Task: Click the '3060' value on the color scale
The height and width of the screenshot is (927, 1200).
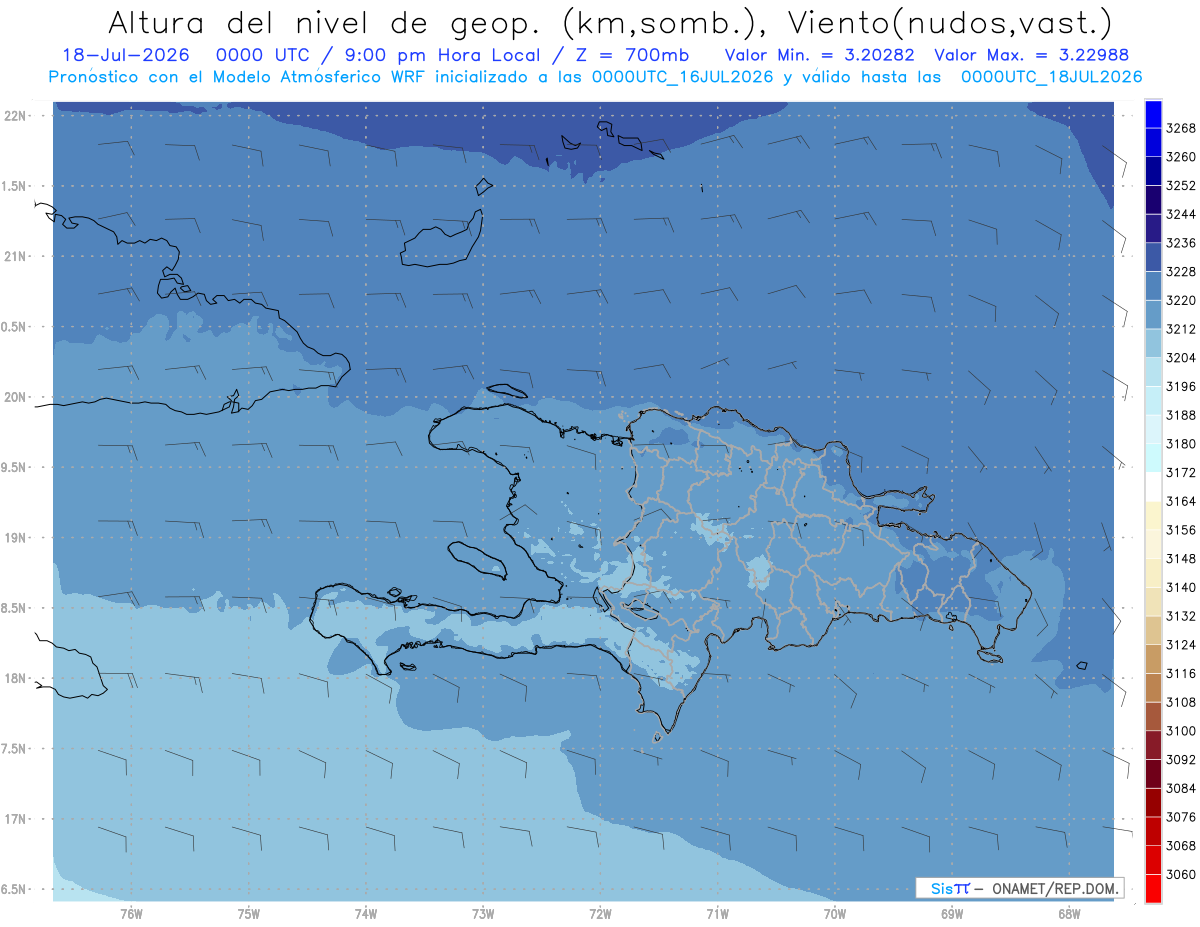Action: point(1180,874)
